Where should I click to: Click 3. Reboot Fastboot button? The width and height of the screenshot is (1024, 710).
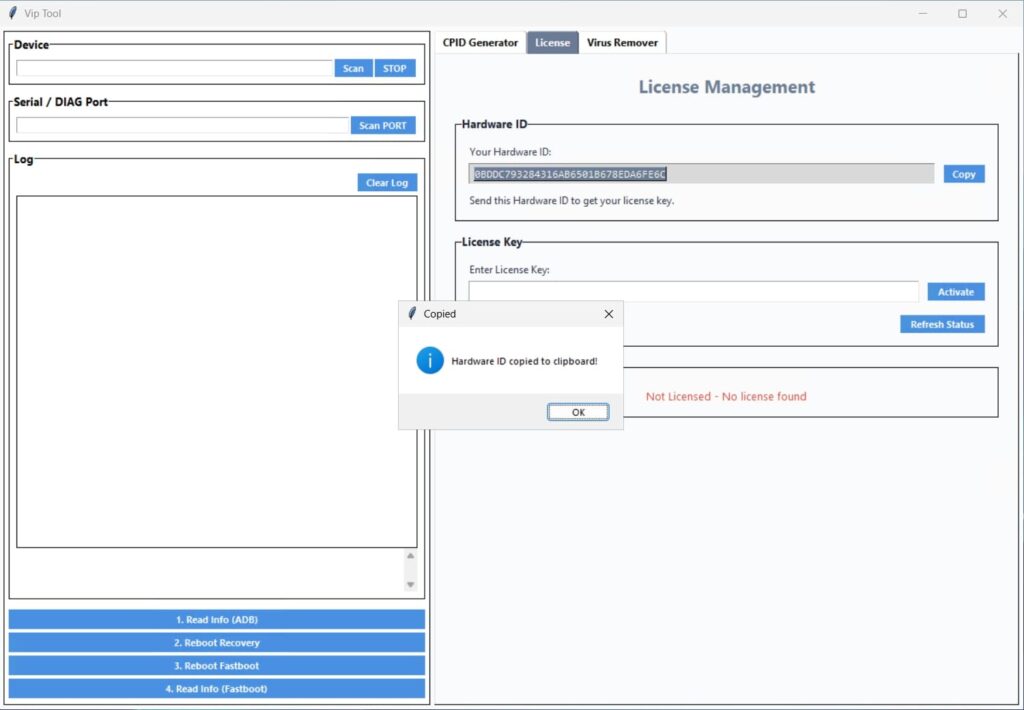(x=217, y=666)
